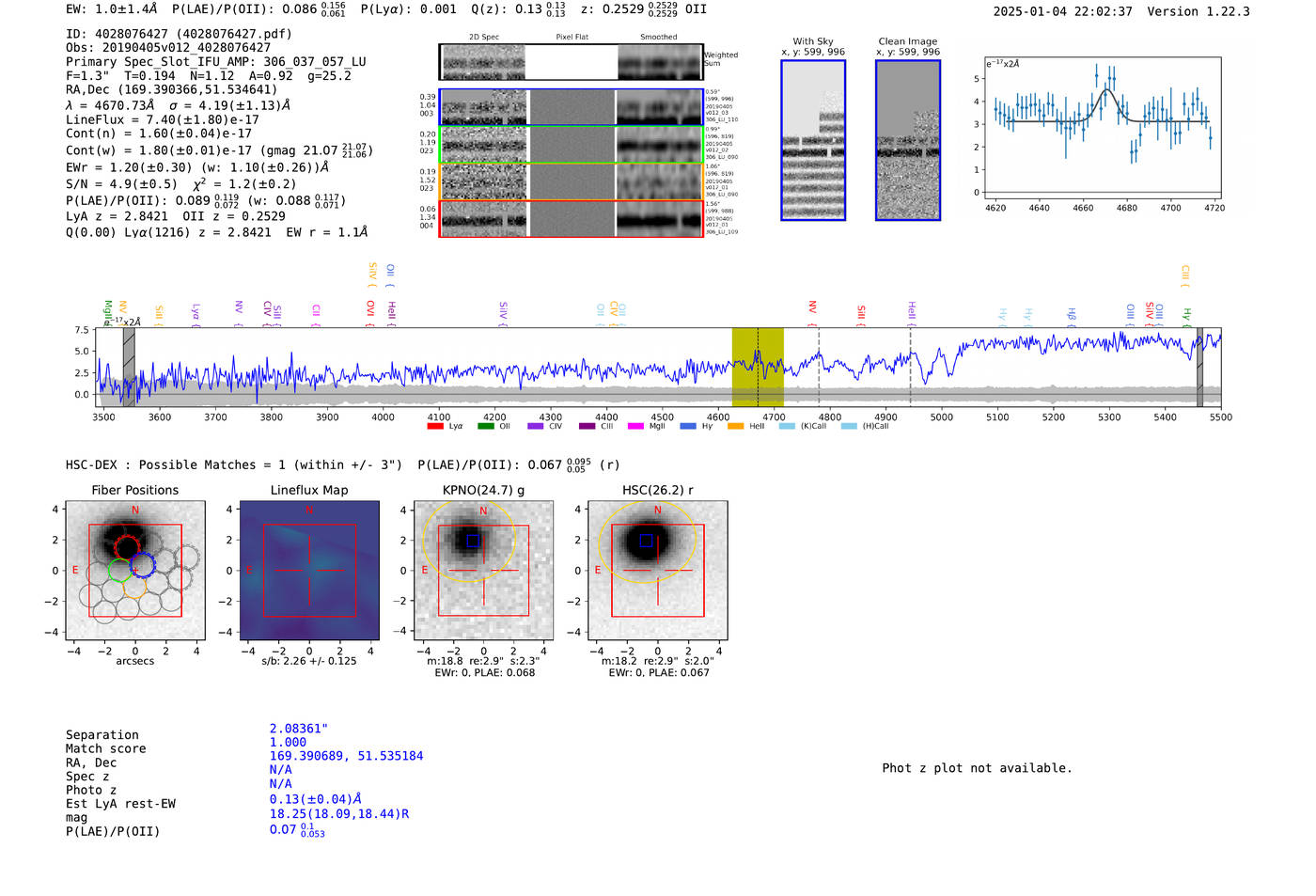Click the red dashed fiber circle
The width and height of the screenshot is (1316, 896).
pyautogui.click(x=127, y=546)
